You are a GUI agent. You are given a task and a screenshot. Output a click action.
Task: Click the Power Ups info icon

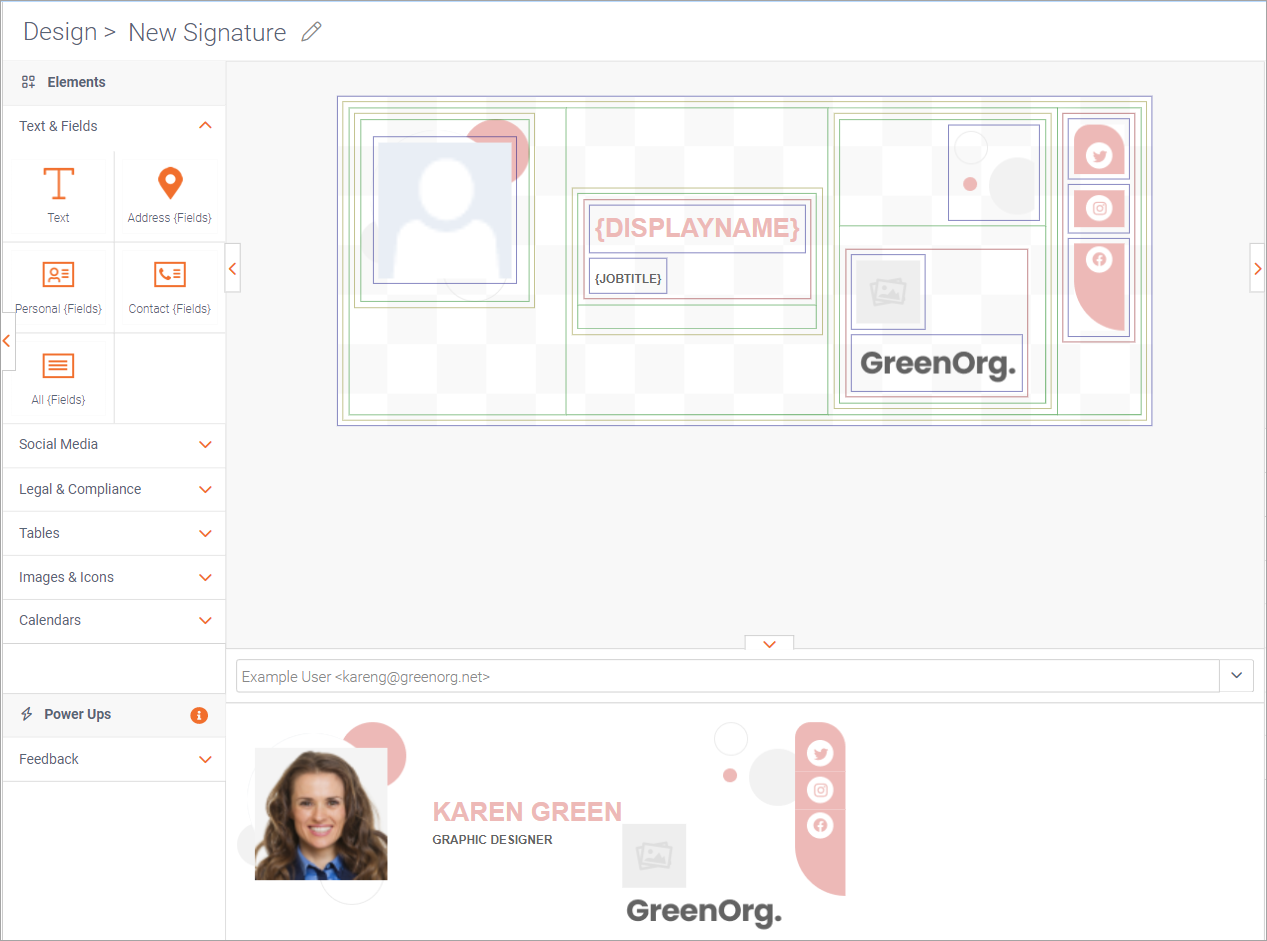pyautogui.click(x=199, y=715)
